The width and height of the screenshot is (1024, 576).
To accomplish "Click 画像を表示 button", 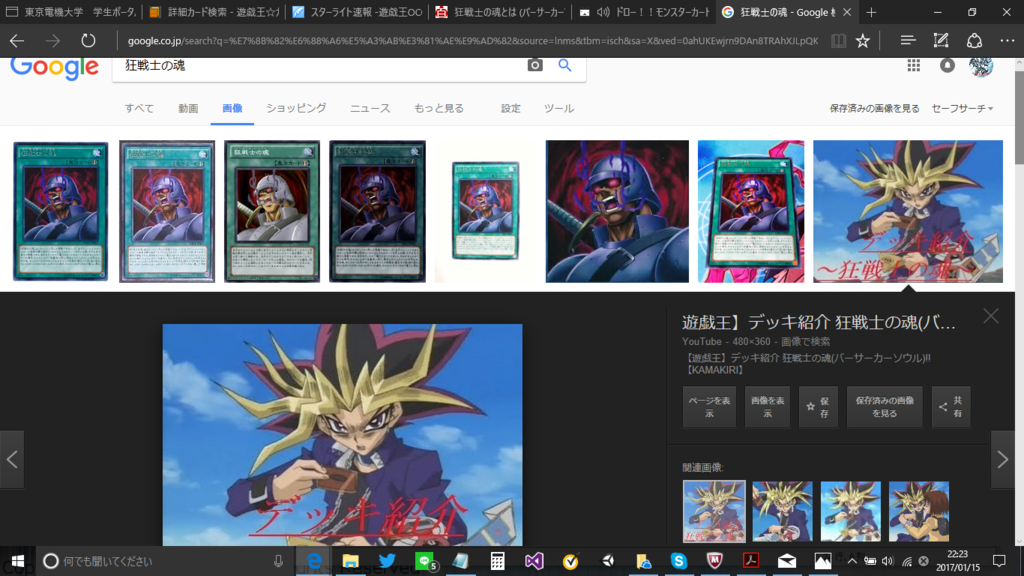I will 767,406.
